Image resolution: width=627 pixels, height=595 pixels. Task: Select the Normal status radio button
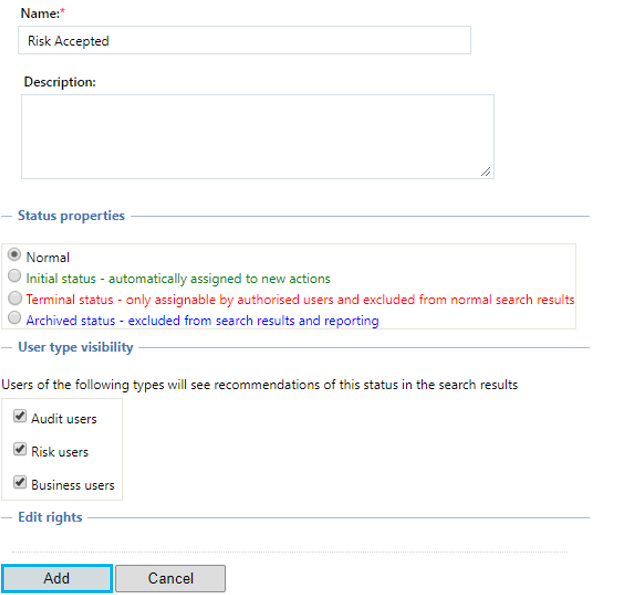pyautogui.click(x=15, y=255)
